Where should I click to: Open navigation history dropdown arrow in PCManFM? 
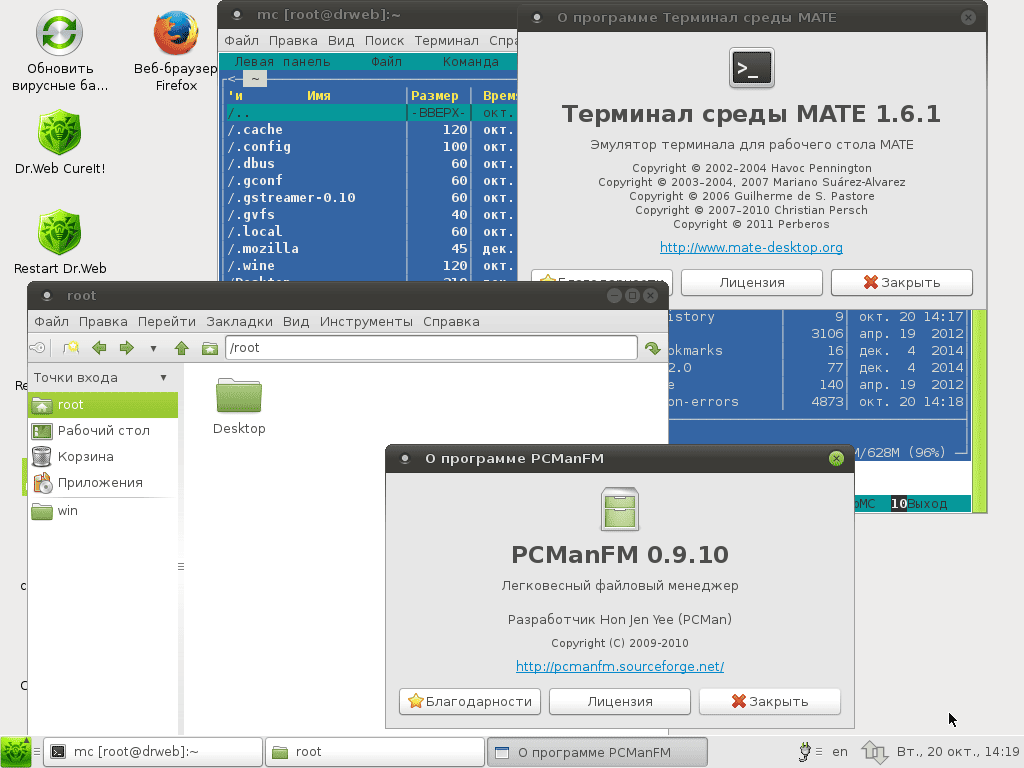(153, 349)
